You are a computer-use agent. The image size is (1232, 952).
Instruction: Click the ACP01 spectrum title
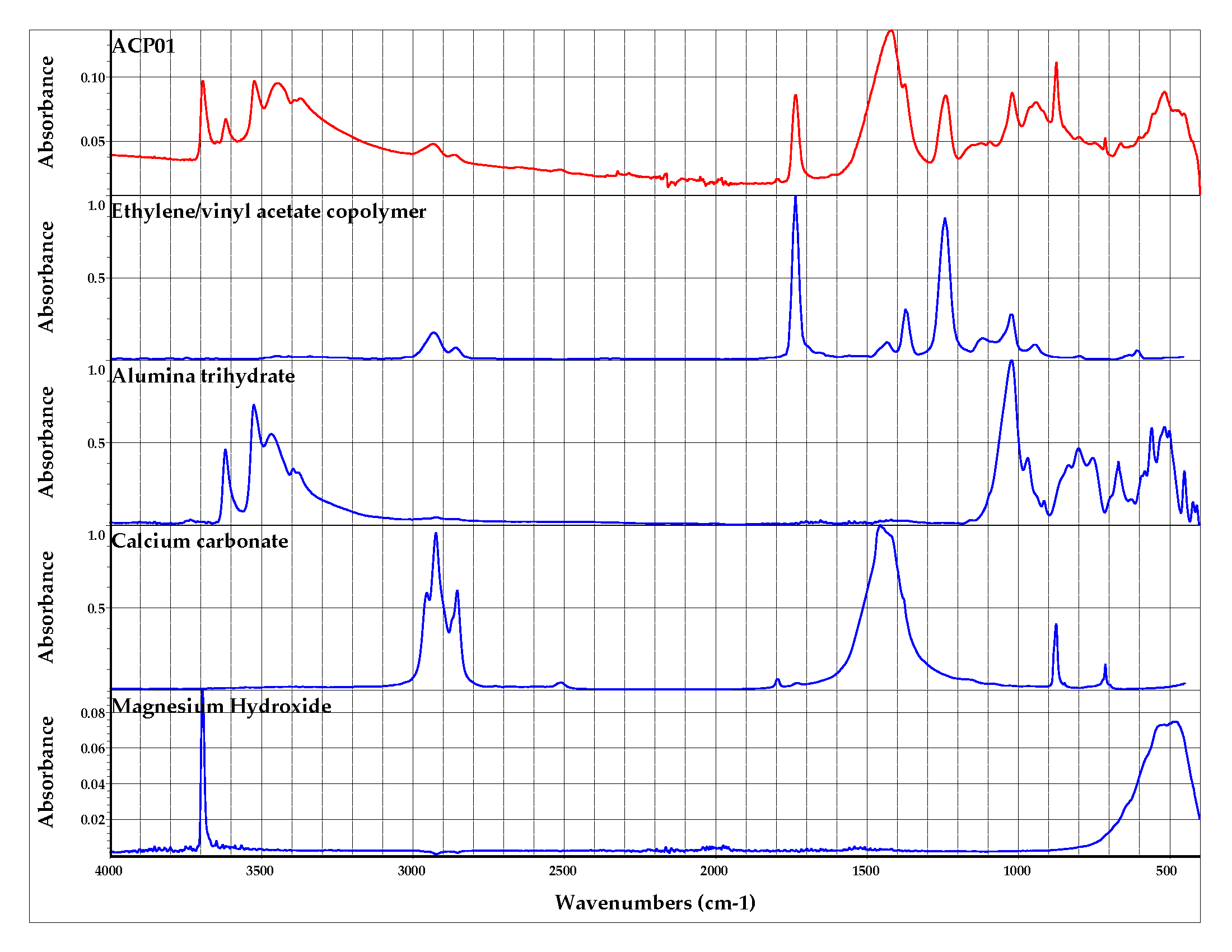[144, 46]
